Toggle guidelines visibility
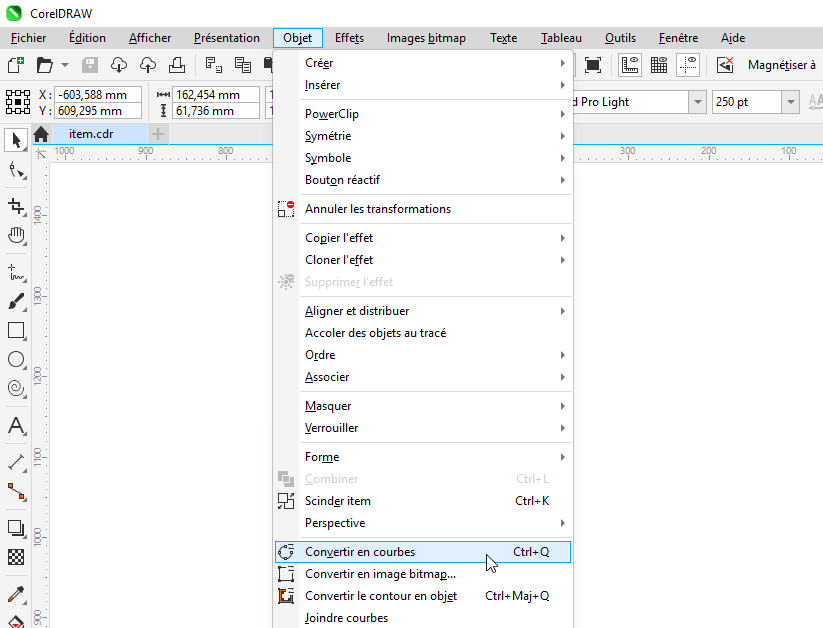The image size is (823, 628). pyautogui.click(x=688, y=65)
